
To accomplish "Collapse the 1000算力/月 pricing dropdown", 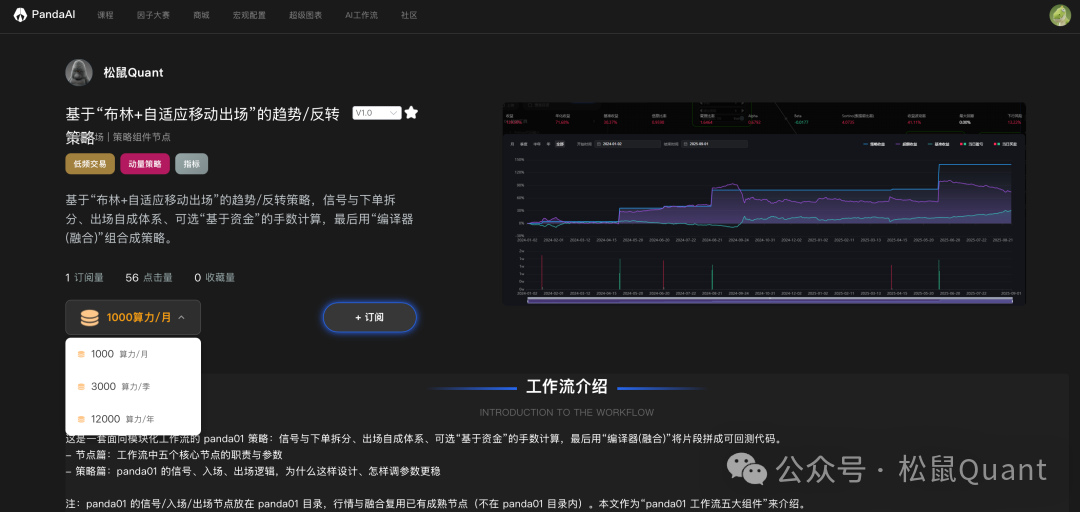I will point(133,318).
